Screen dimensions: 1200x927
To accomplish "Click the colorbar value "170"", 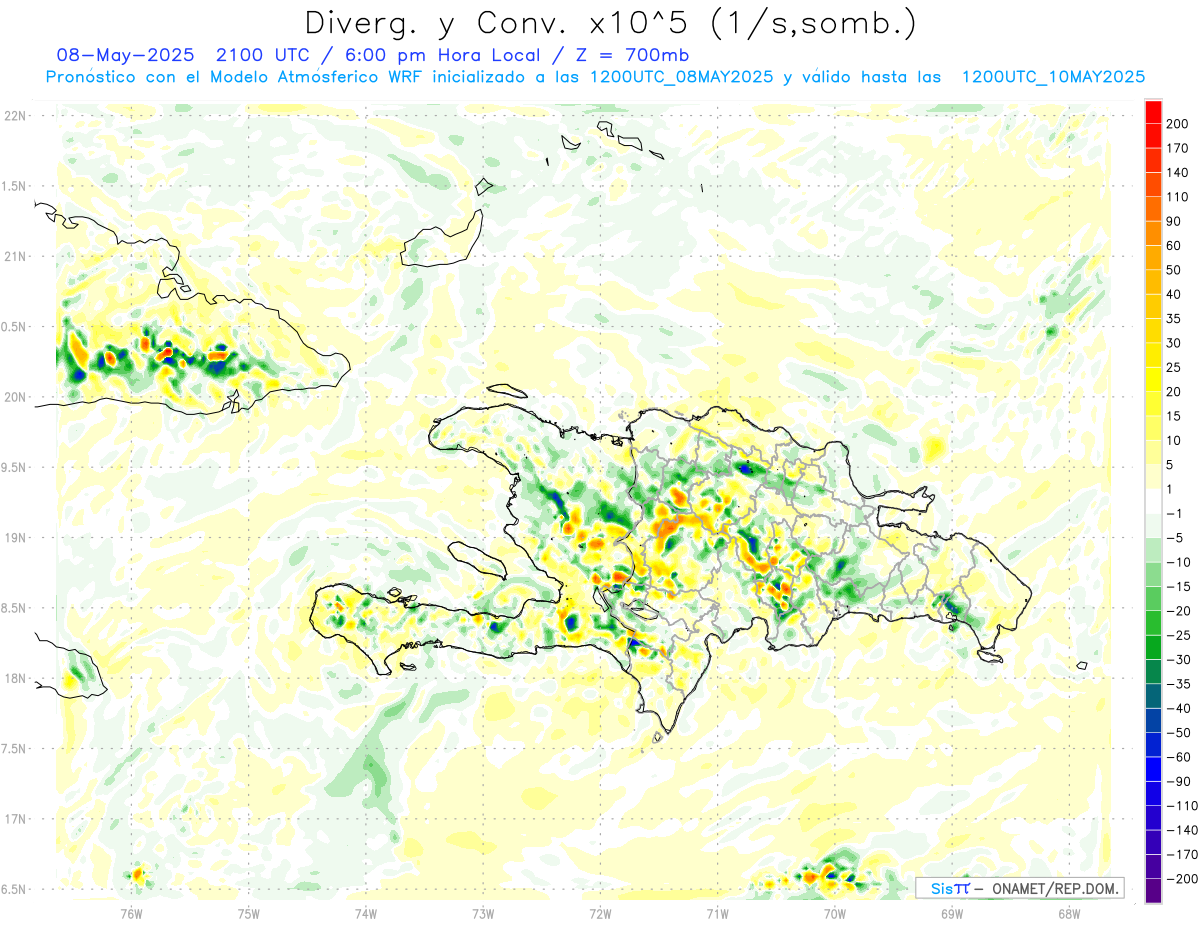I will click(1178, 148).
